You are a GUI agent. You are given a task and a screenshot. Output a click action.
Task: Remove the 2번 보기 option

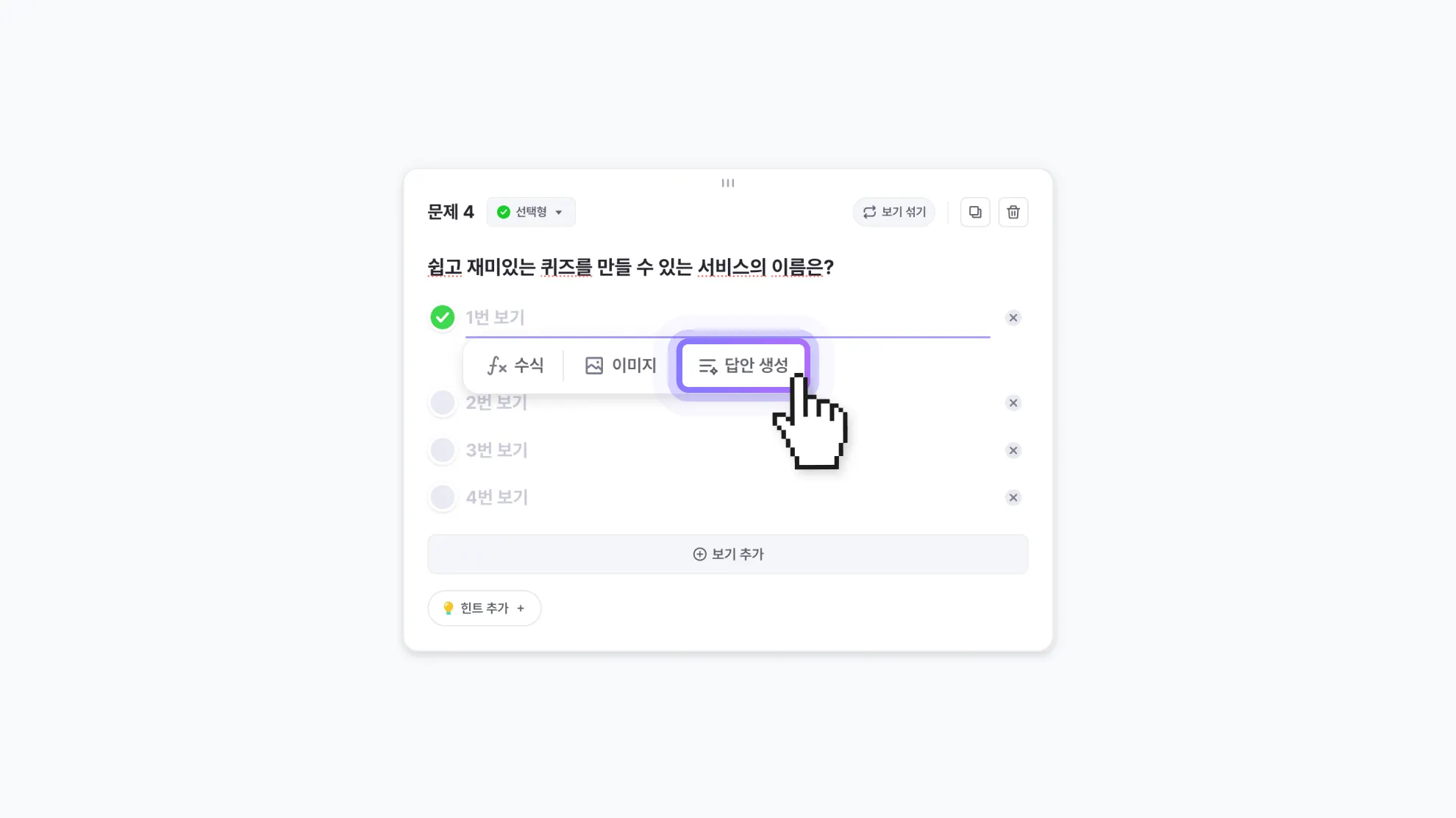tap(1013, 403)
